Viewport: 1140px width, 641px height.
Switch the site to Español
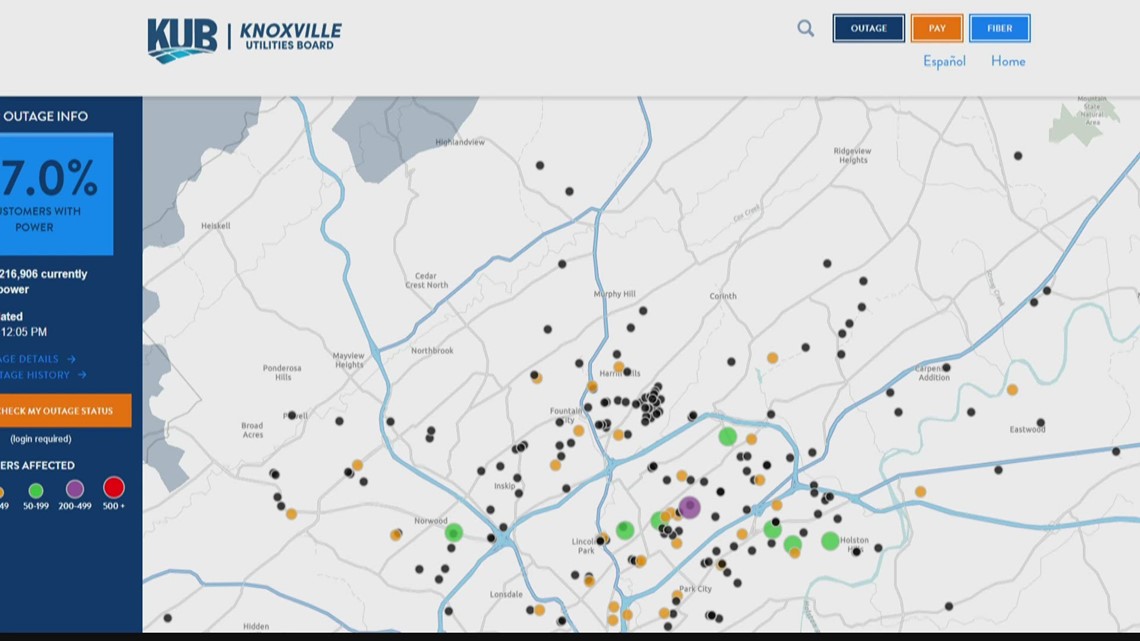coord(944,61)
